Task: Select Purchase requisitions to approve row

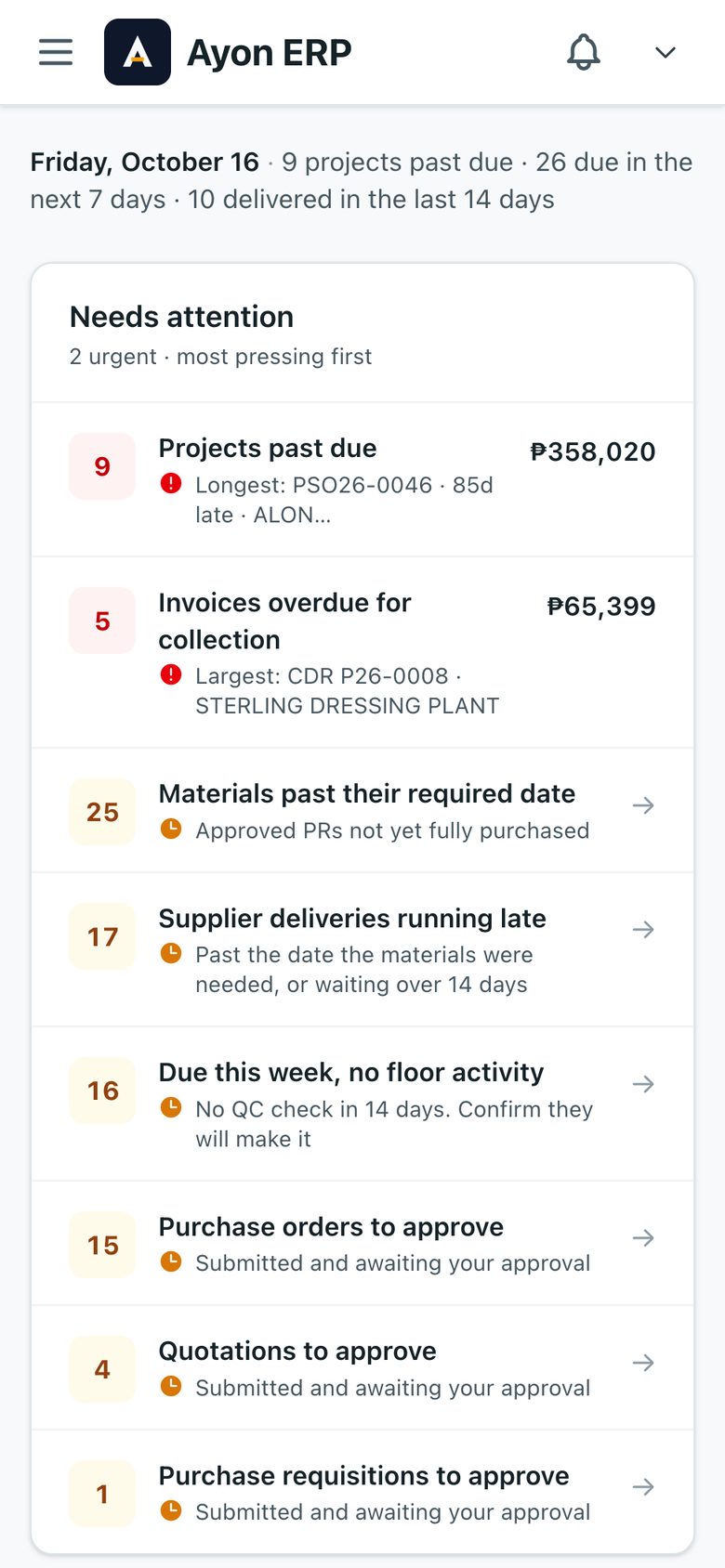Action: pos(362,1492)
